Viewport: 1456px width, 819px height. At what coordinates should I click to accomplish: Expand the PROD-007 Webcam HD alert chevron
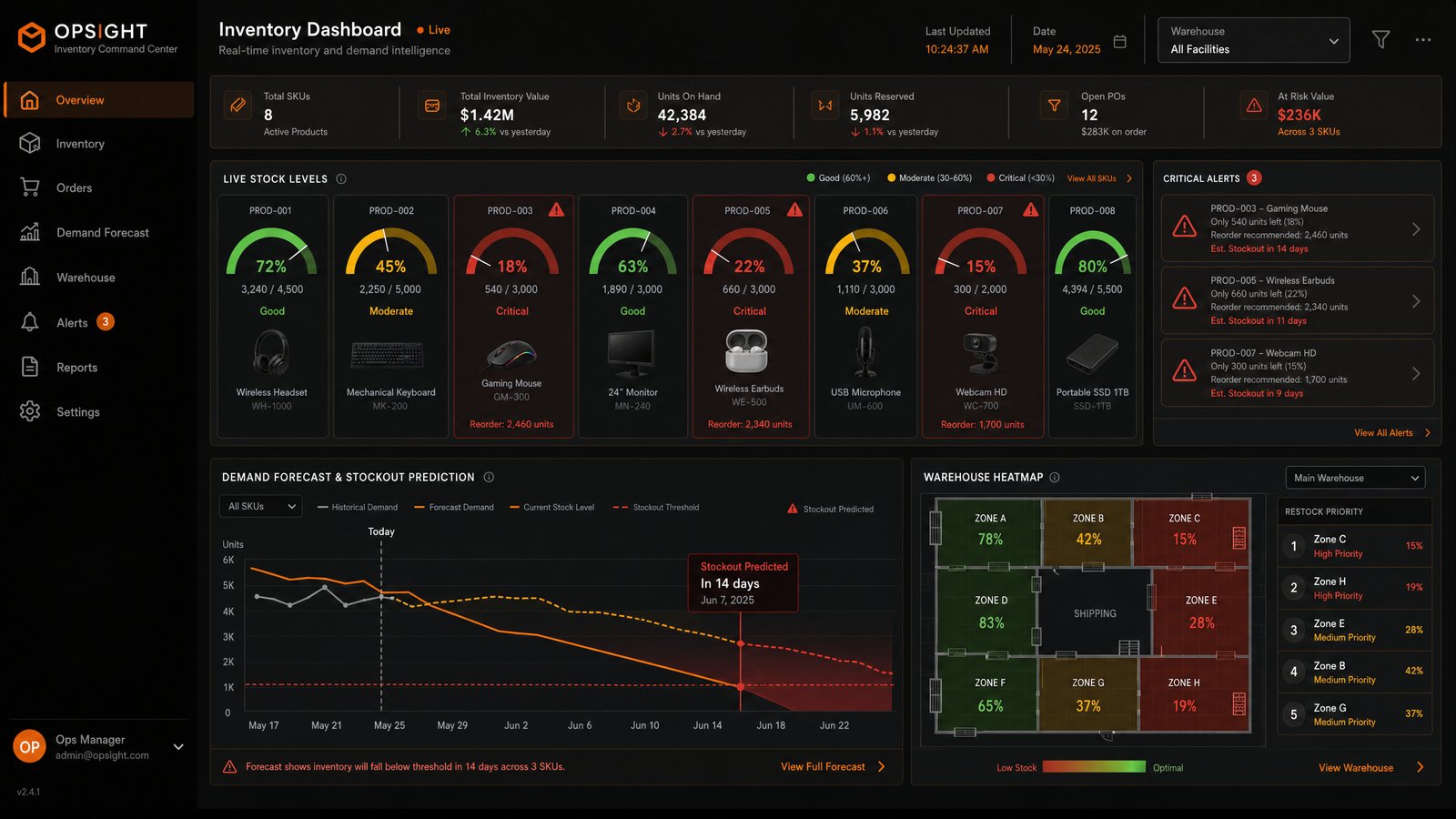point(1416,373)
